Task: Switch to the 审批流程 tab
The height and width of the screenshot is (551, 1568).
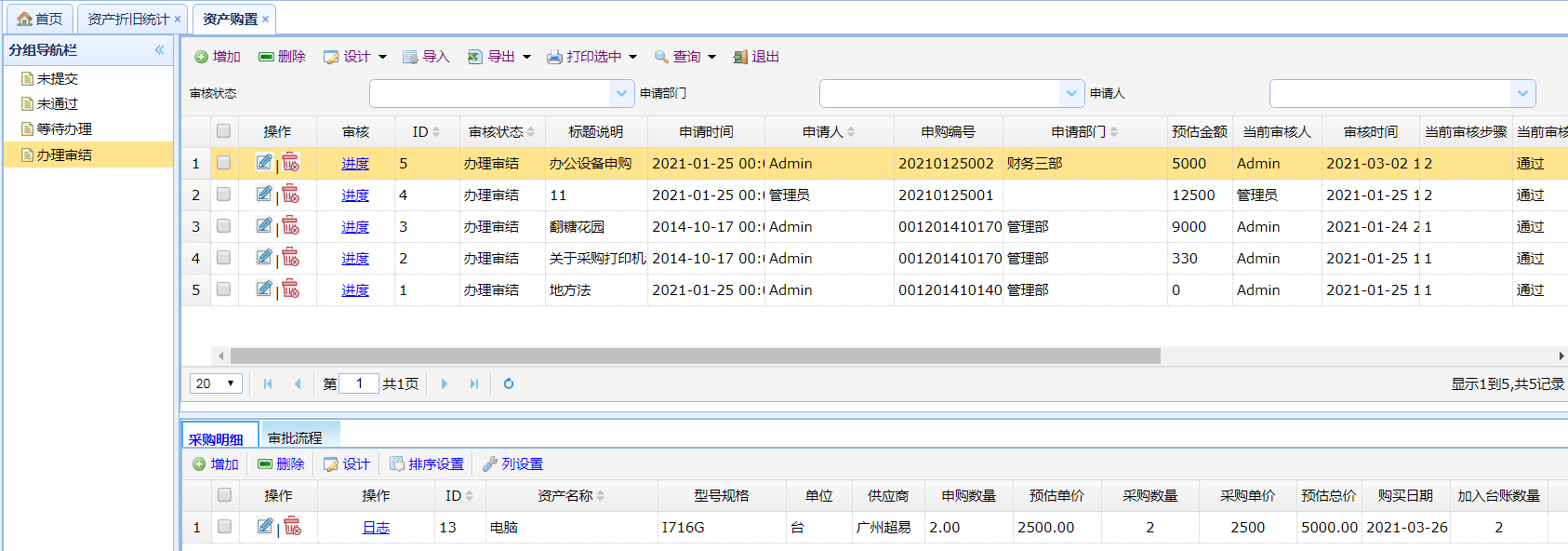Action: click(x=295, y=437)
